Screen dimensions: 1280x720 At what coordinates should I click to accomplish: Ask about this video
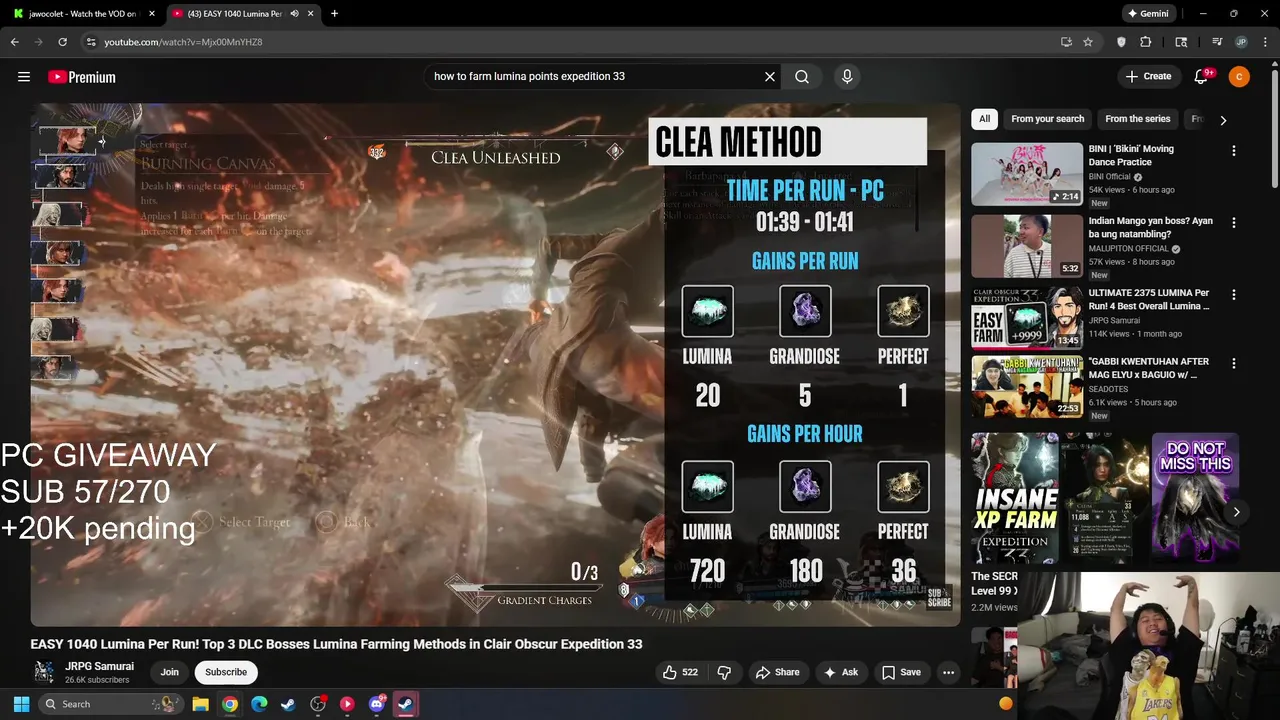point(840,672)
